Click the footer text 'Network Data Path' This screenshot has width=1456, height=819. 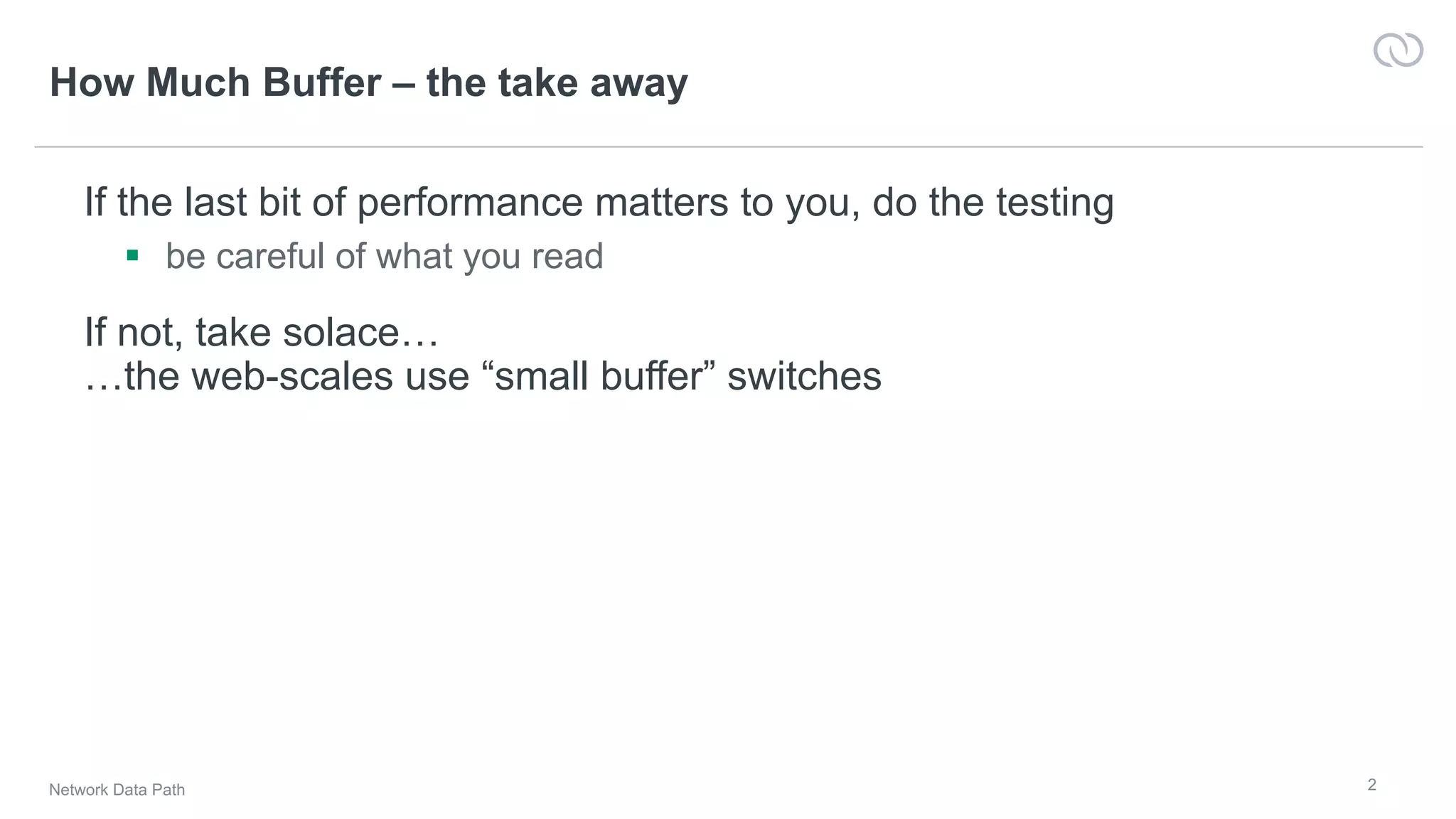coord(117,790)
